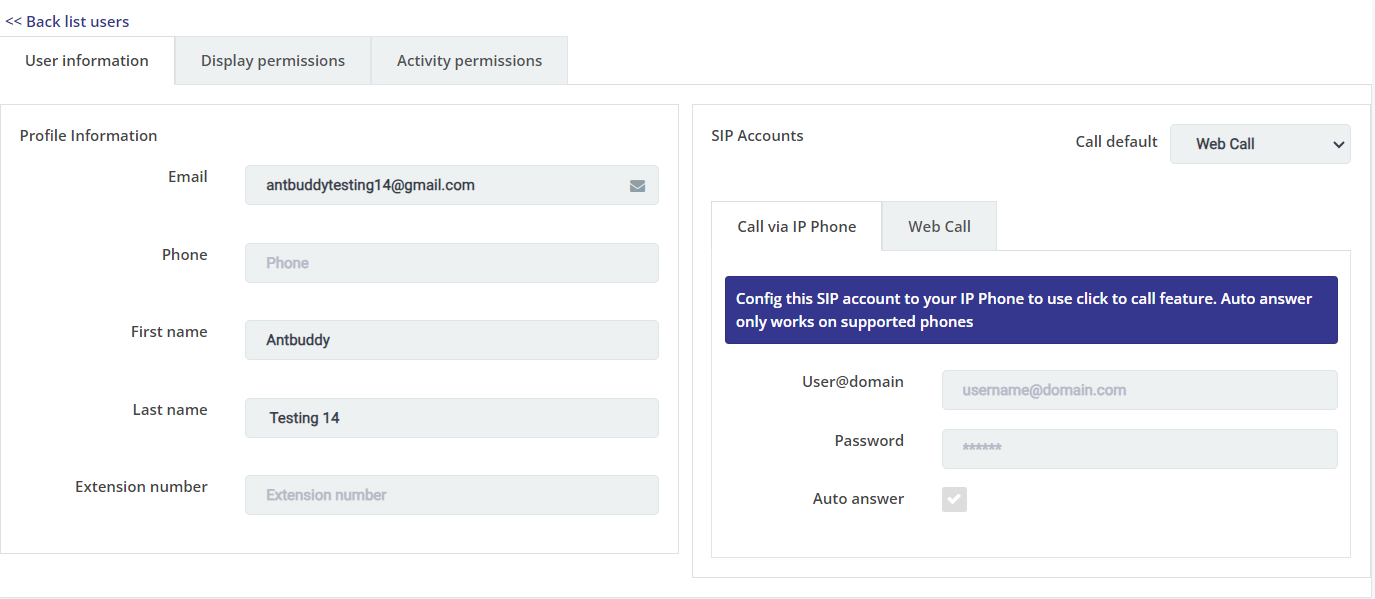Switch to the Web Call tab
The height and width of the screenshot is (599, 1375).
click(x=939, y=227)
